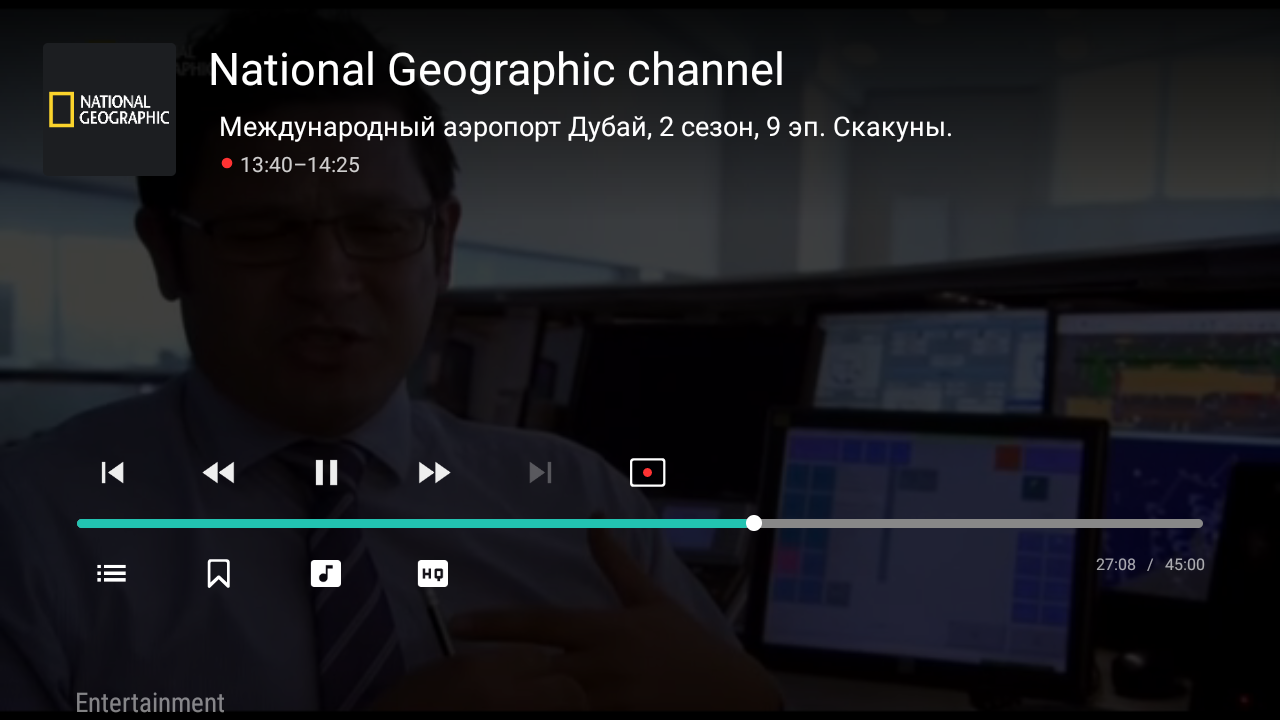The width and height of the screenshot is (1280, 720).
Task: Click the National Geographic channel title
Action: (496, 70)
